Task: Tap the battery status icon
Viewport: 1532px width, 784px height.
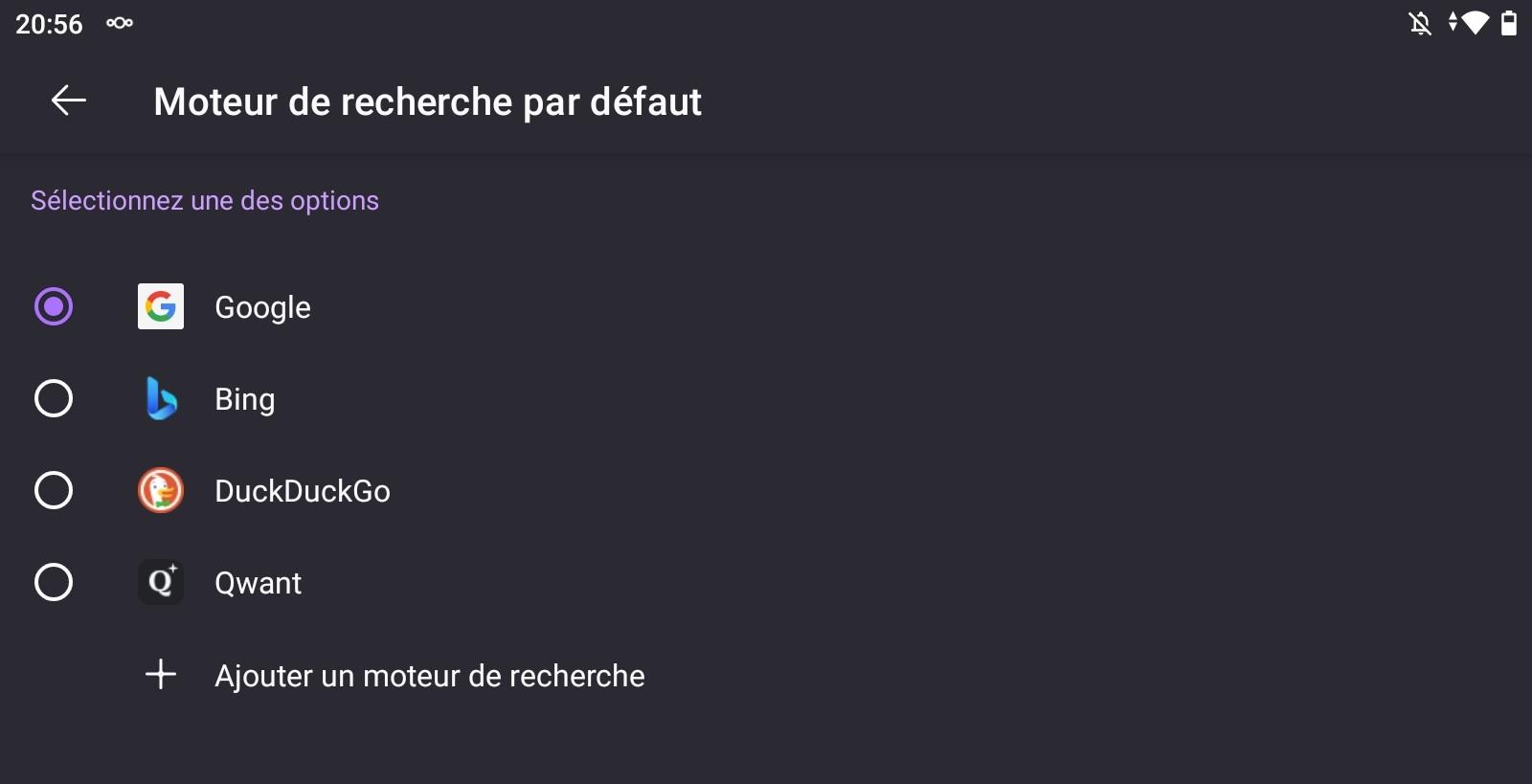Action: [x=1509, y=23]
